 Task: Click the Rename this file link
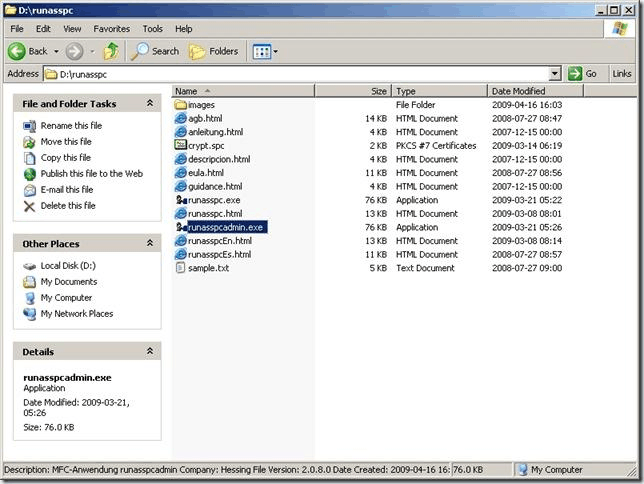point(71,126)
